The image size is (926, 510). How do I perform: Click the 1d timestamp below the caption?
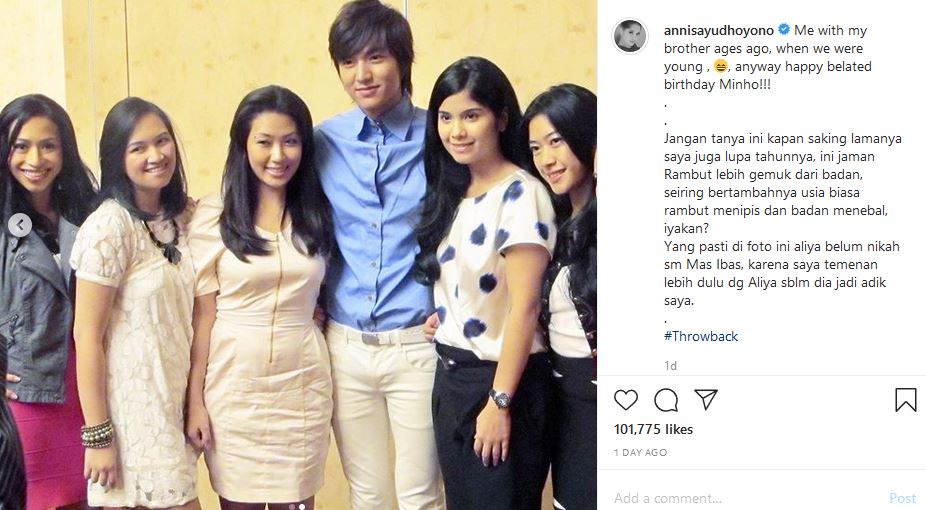pos(670,366)
